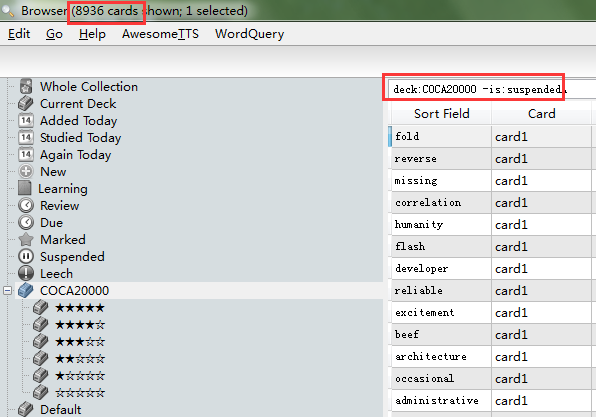Select the 'correlation' card row
Viewport: 596px width, 417px height.
pyautogui.click(x=491, y=203)
